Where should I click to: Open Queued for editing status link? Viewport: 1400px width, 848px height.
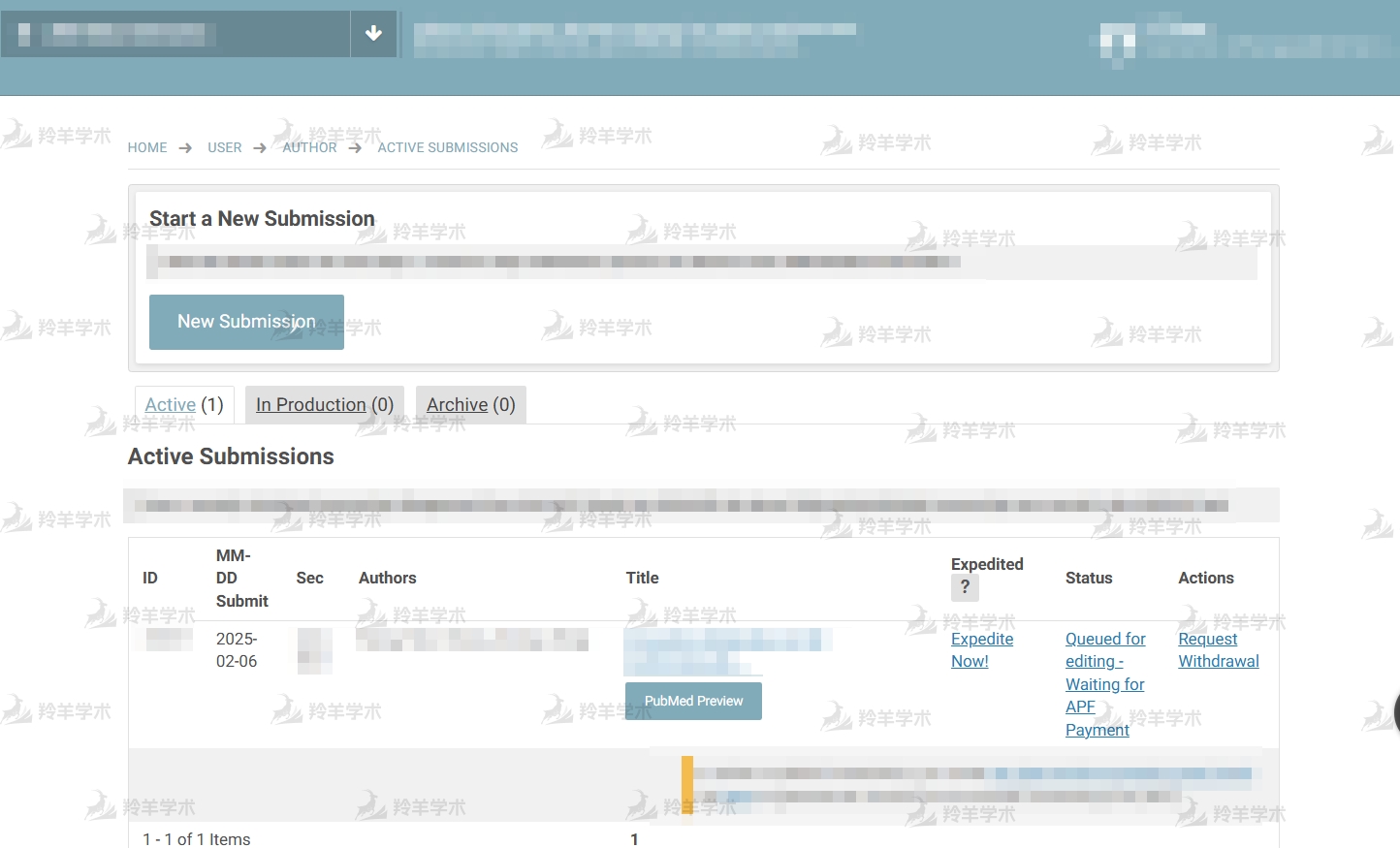pyautogui.click(x=1105, y=684)
